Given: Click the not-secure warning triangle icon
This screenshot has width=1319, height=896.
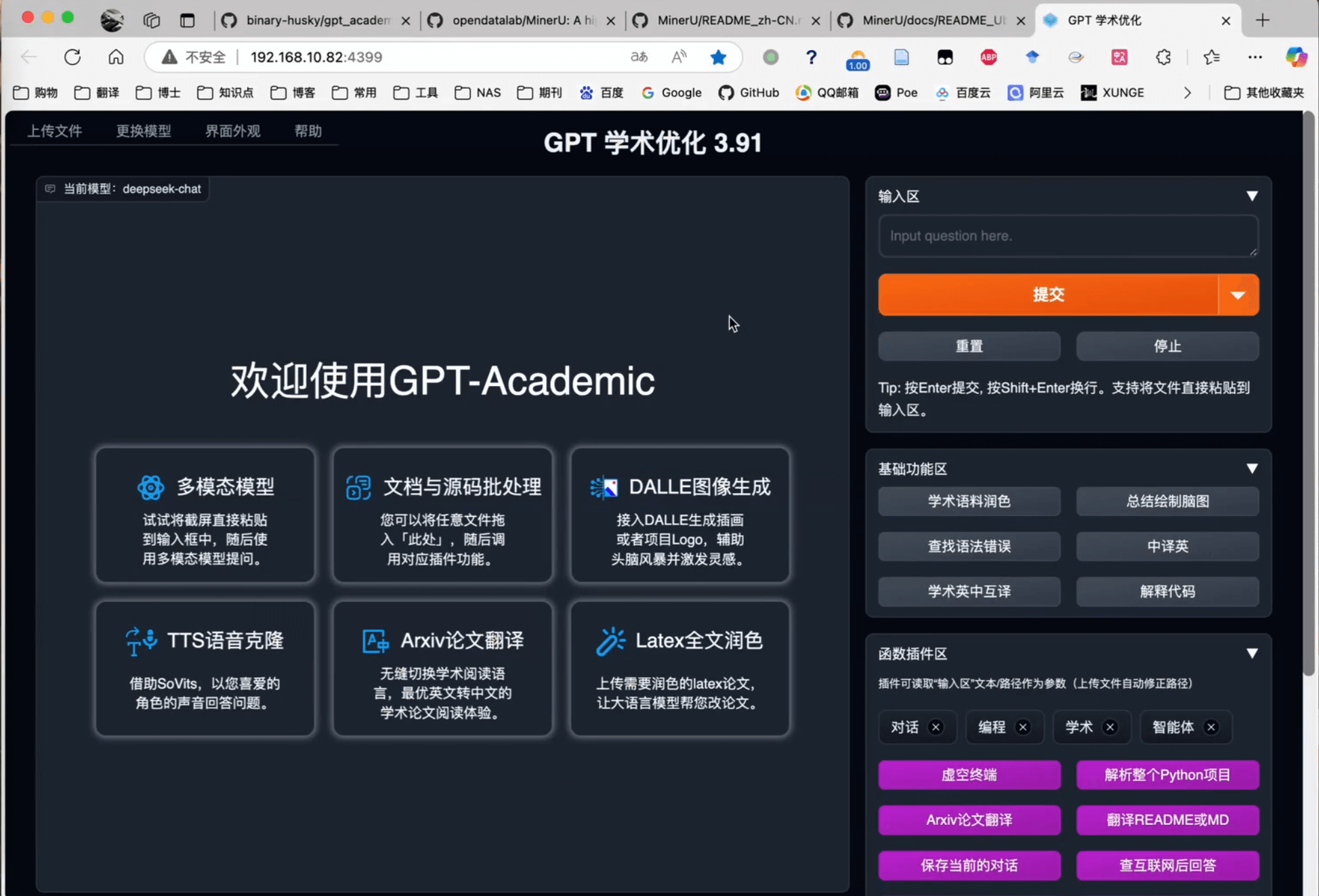Looking at the screenshot, I should point(169,57).
